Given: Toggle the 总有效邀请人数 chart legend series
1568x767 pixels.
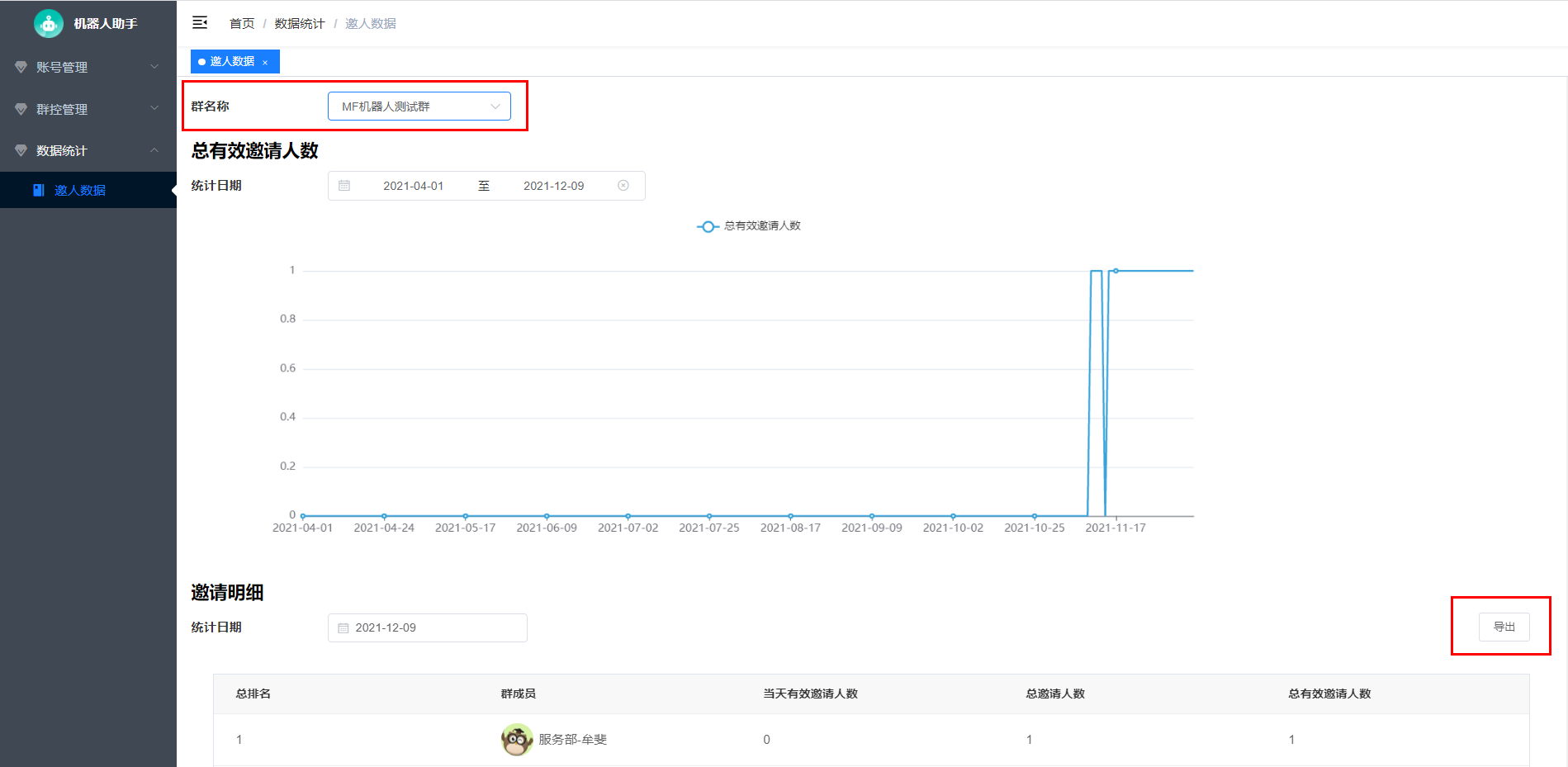Looking at the screenshot, I should (749, 226).
